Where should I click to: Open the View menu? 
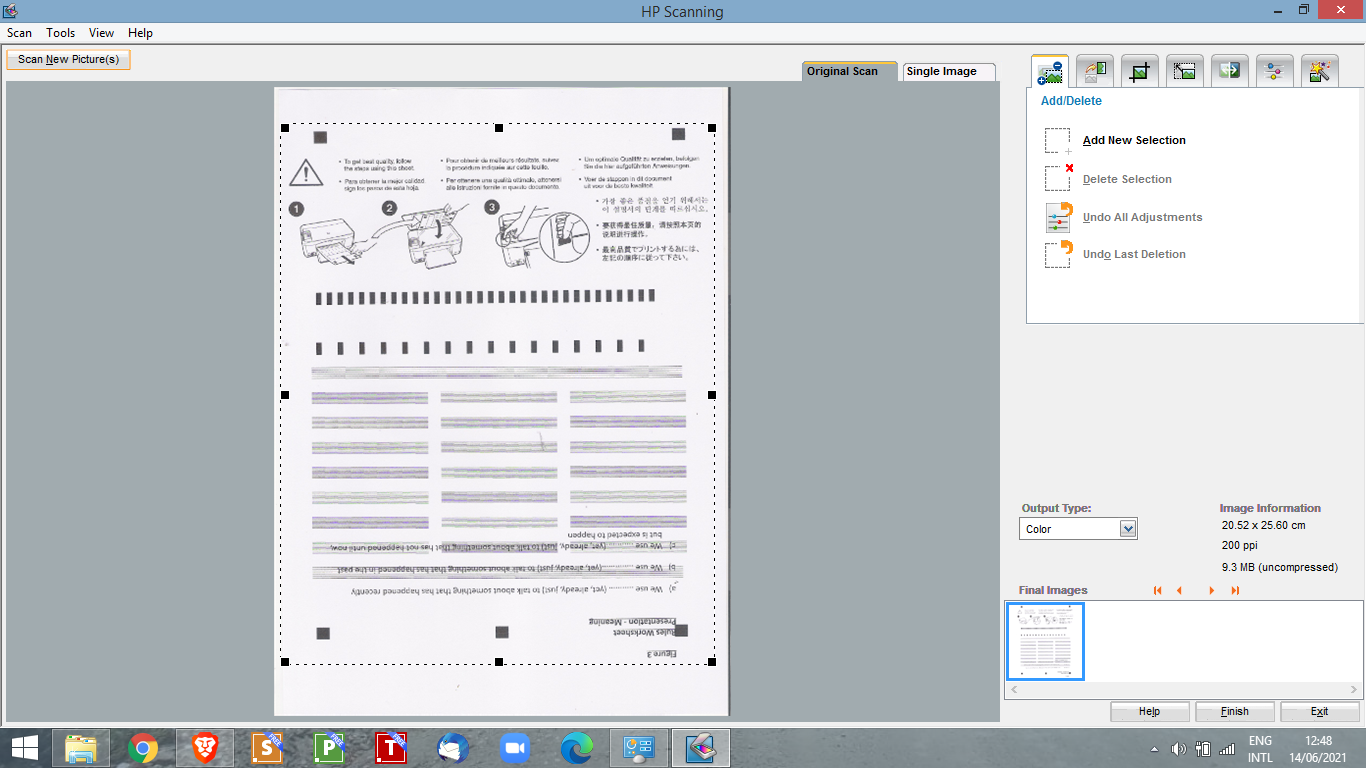click(101, 33)
